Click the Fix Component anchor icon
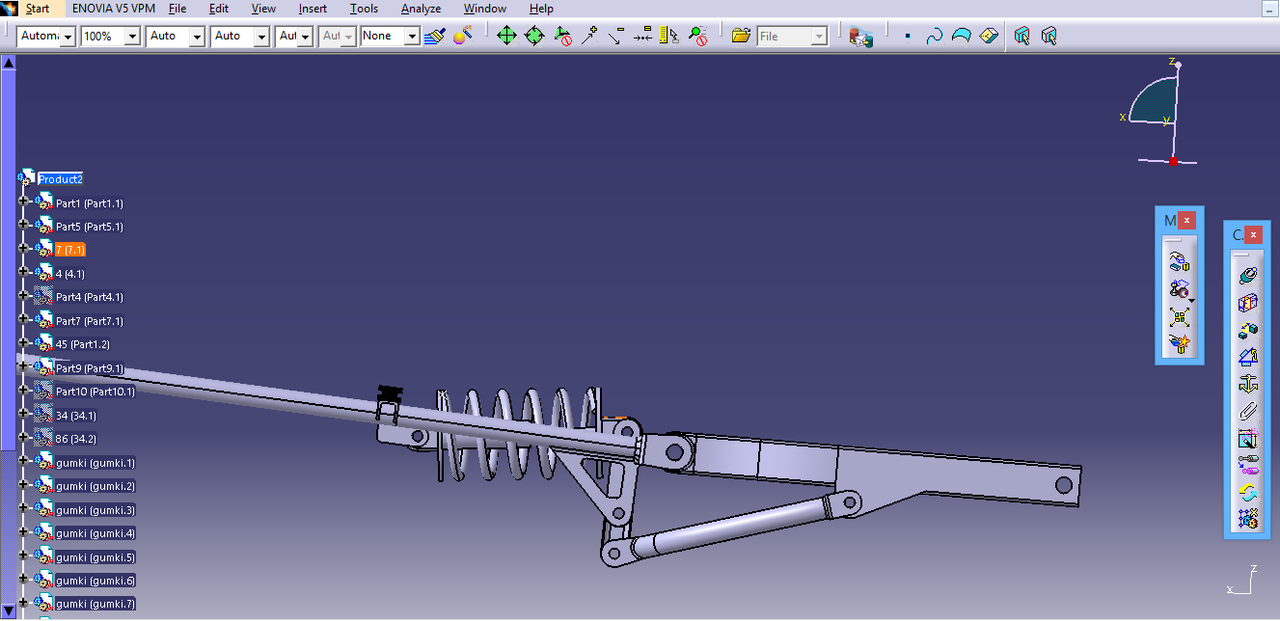1280x621 pixels. coord(1247,383)
